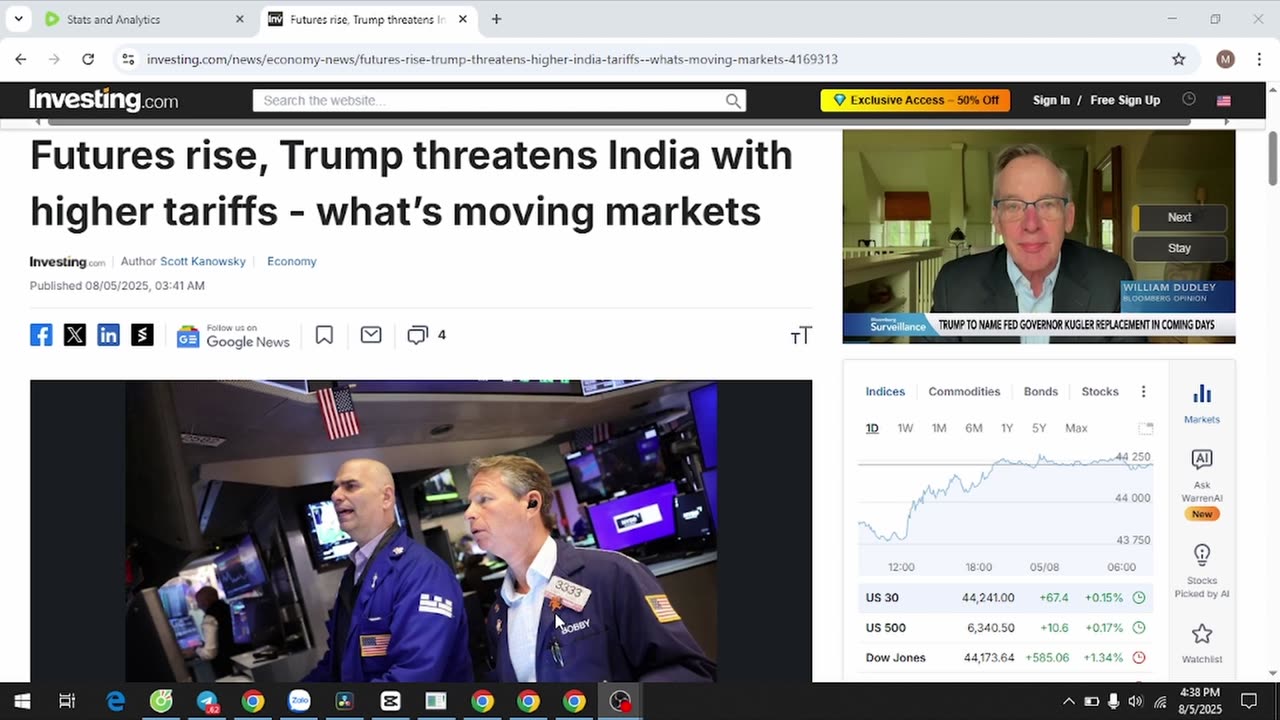Open the Bloomberg video thumbnail
This screenshot has height=720, width=1280.
tap(1039, 236)
